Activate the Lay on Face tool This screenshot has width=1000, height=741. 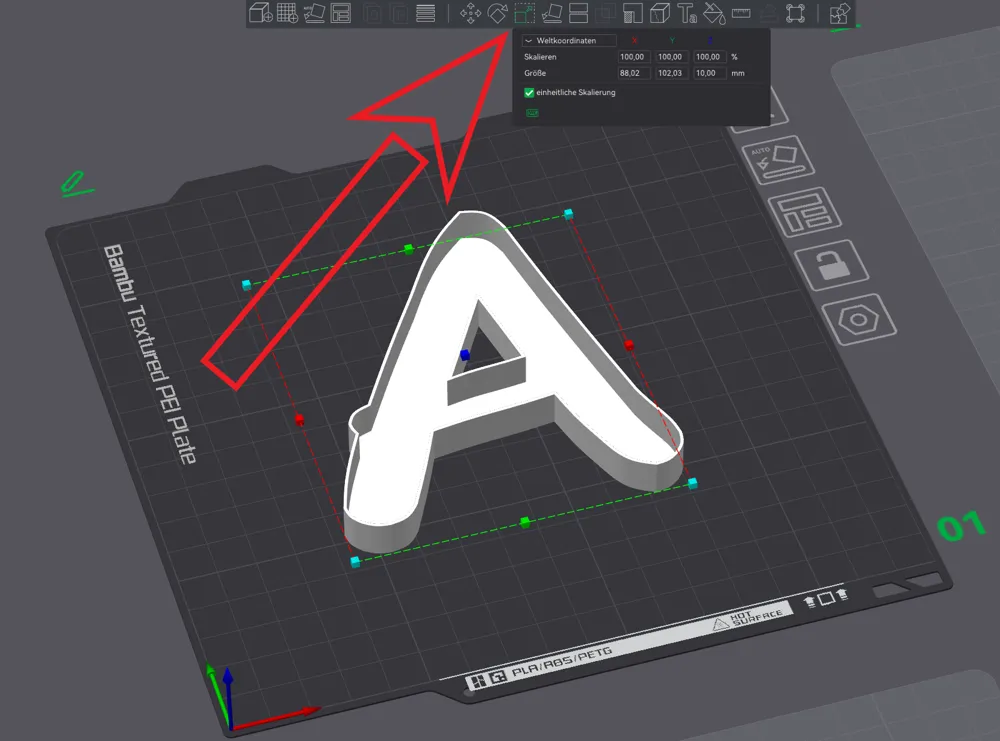pos(551,13)
